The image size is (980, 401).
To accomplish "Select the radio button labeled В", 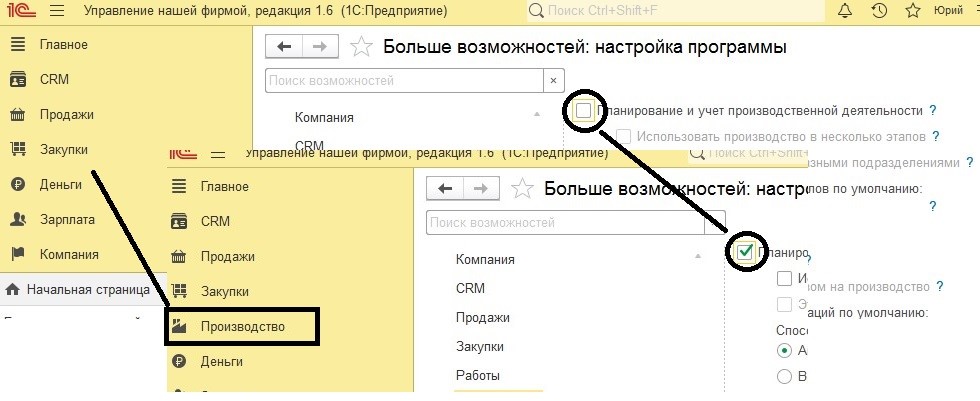I will (x=784, y=376).
